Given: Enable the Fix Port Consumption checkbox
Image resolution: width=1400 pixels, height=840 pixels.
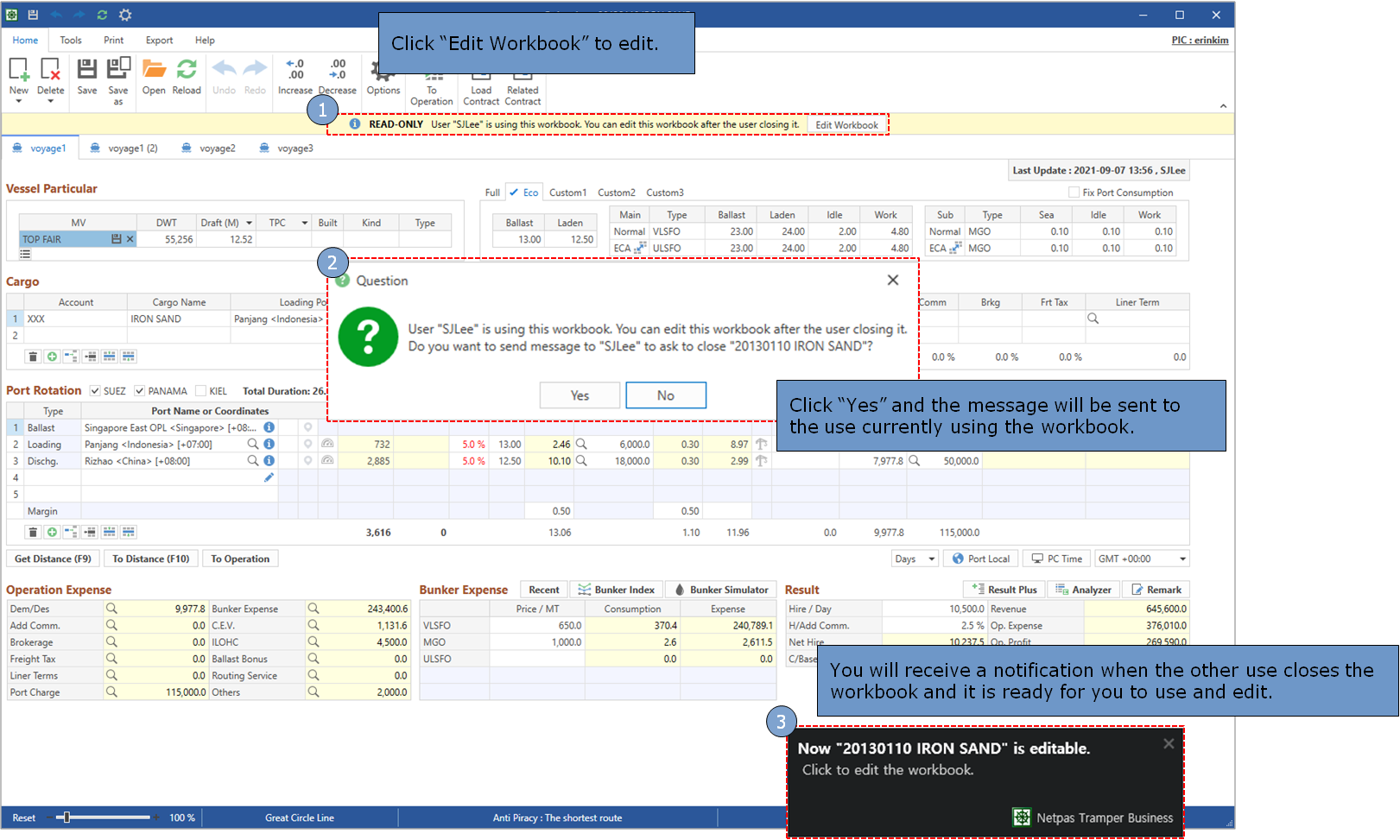Looking at the screenshot, I should (1074, 193).
